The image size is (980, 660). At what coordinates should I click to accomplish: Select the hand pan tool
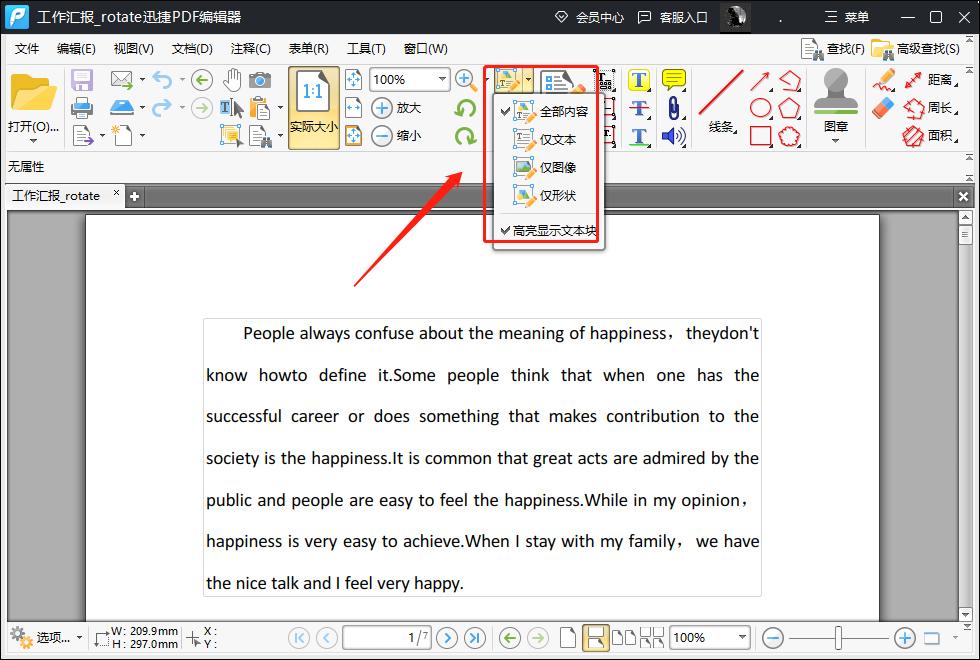(232, 80)
